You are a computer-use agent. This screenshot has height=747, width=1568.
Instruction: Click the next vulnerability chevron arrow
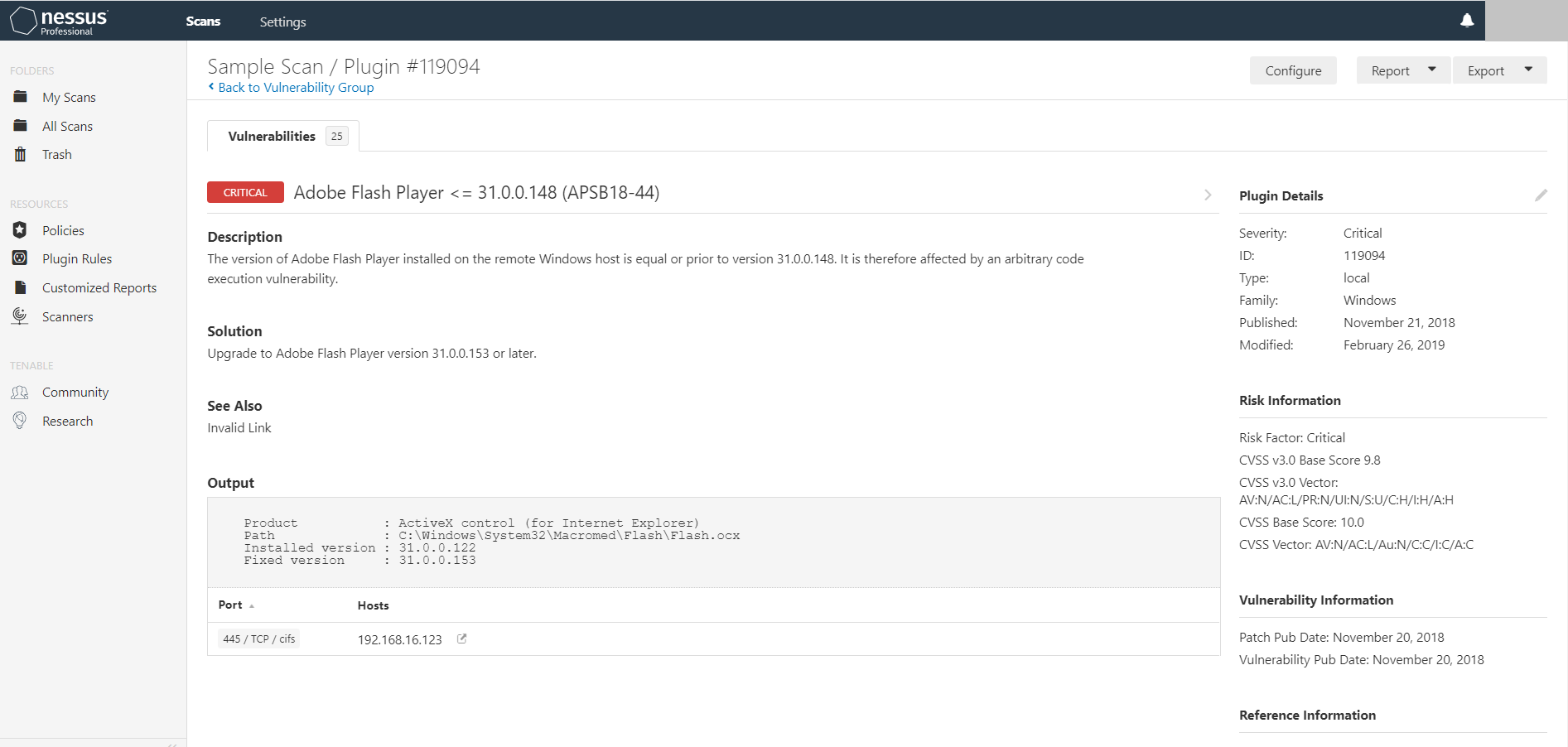[x=1208, y=195]
